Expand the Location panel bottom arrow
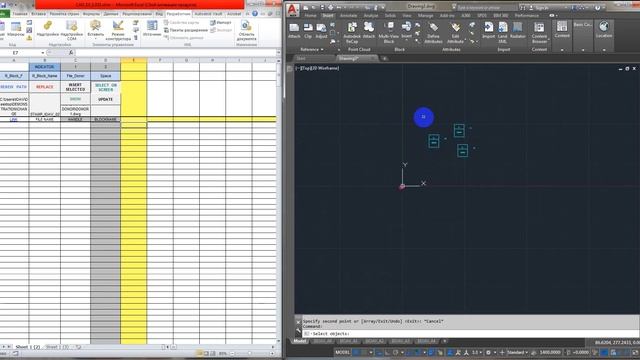This screenshot has width=640, height=360. [604, 50]
